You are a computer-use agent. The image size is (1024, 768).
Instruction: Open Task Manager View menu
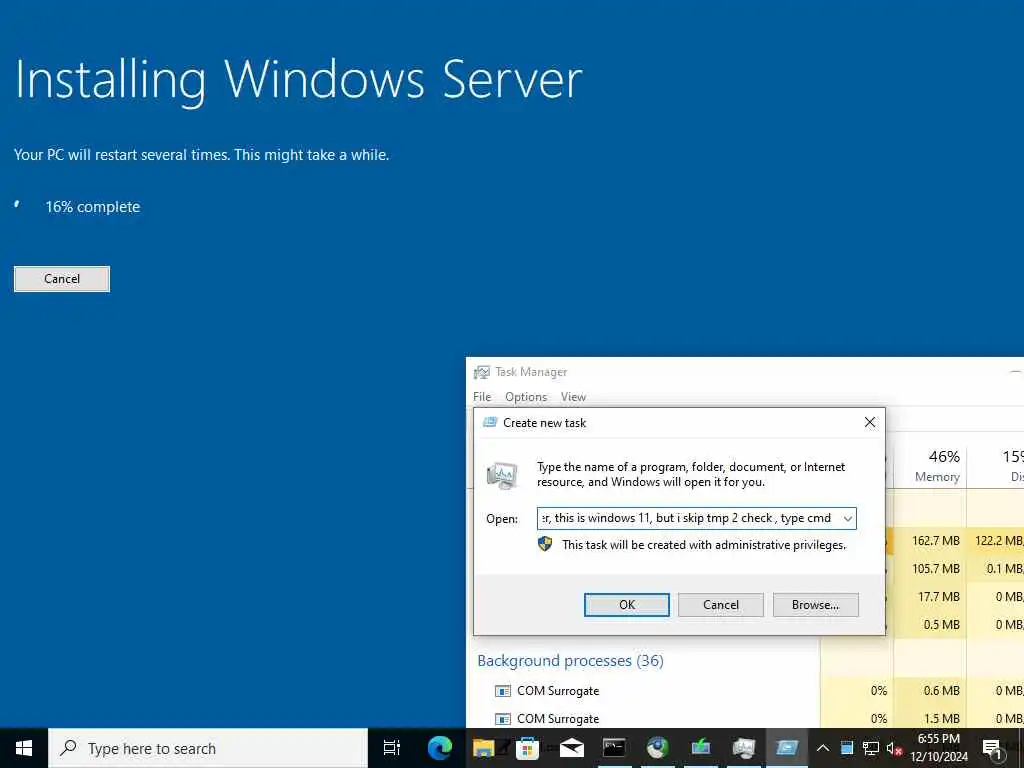coord(573,396)
